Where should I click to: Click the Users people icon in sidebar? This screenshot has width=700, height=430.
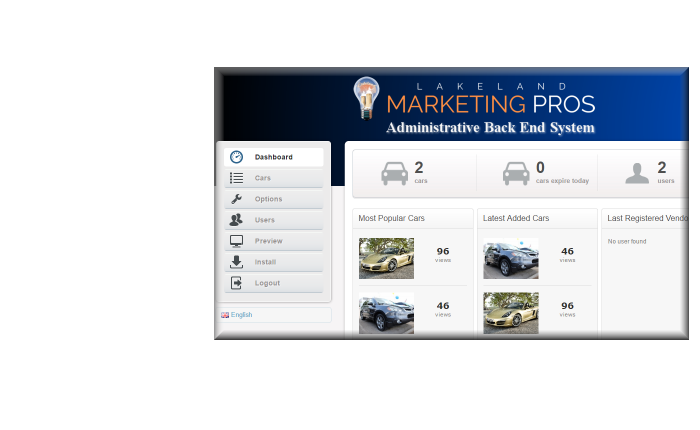(x=236, y=220)
